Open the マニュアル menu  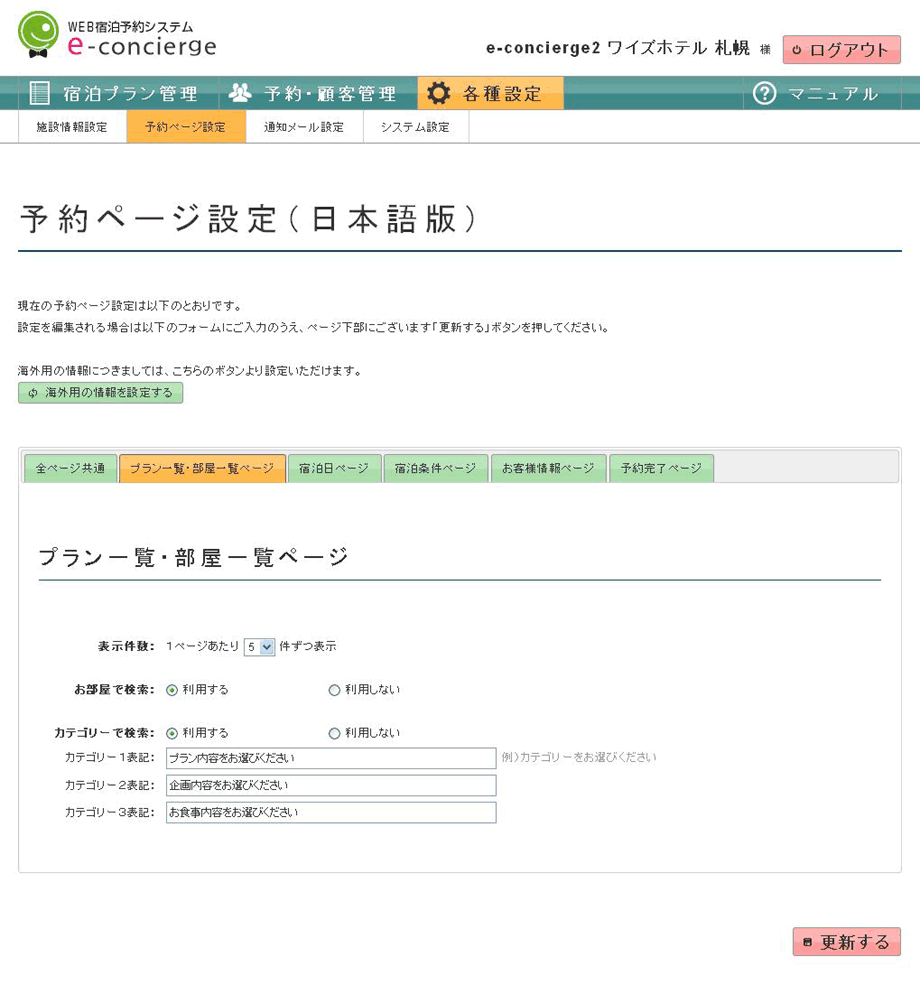[x=822, y=93]
